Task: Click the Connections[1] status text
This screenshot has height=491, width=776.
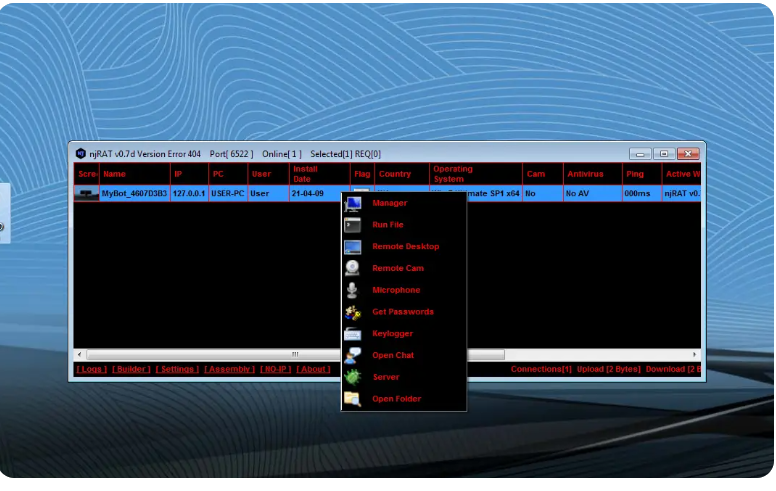Action: (x=541, y=369)
